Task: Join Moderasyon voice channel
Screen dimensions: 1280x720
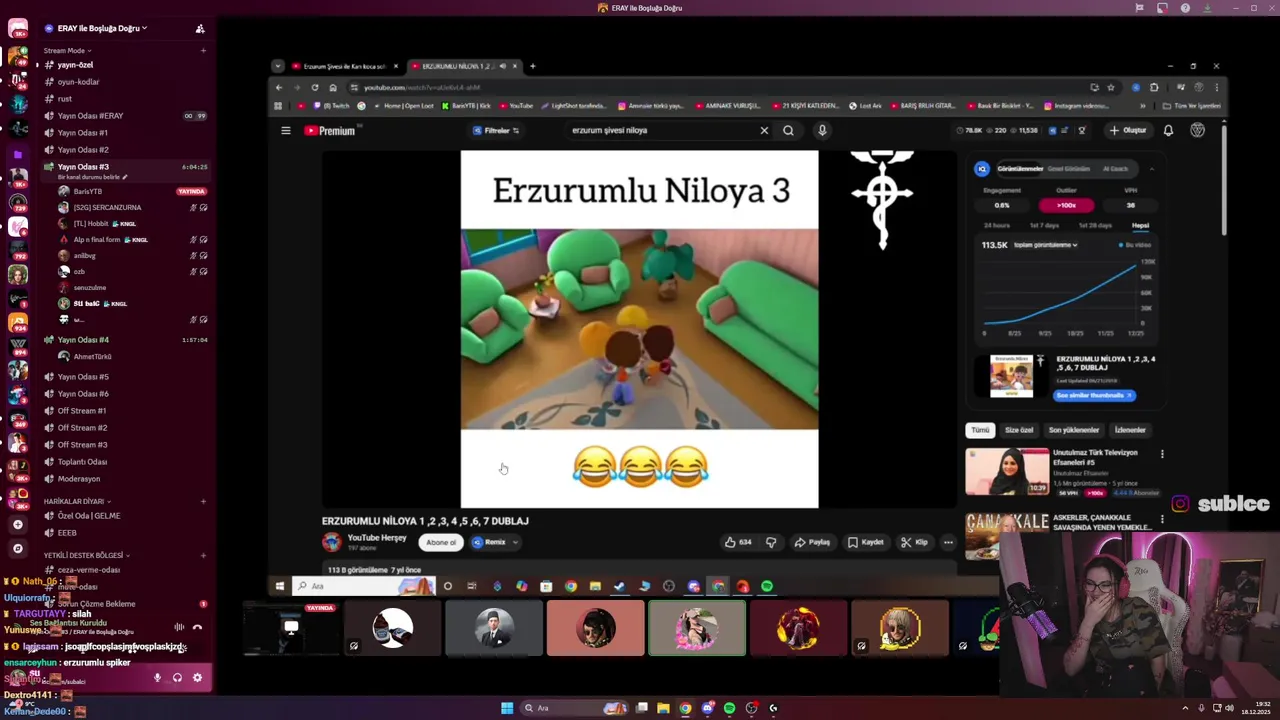Action: (78, 479)
